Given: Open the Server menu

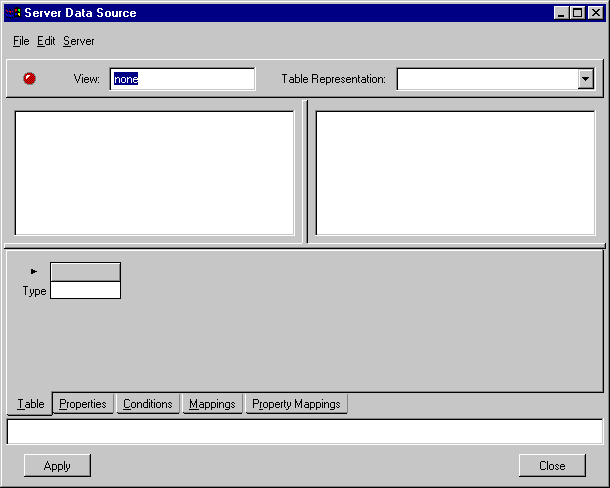Looking at the screenshot, I should coord(79,41).
